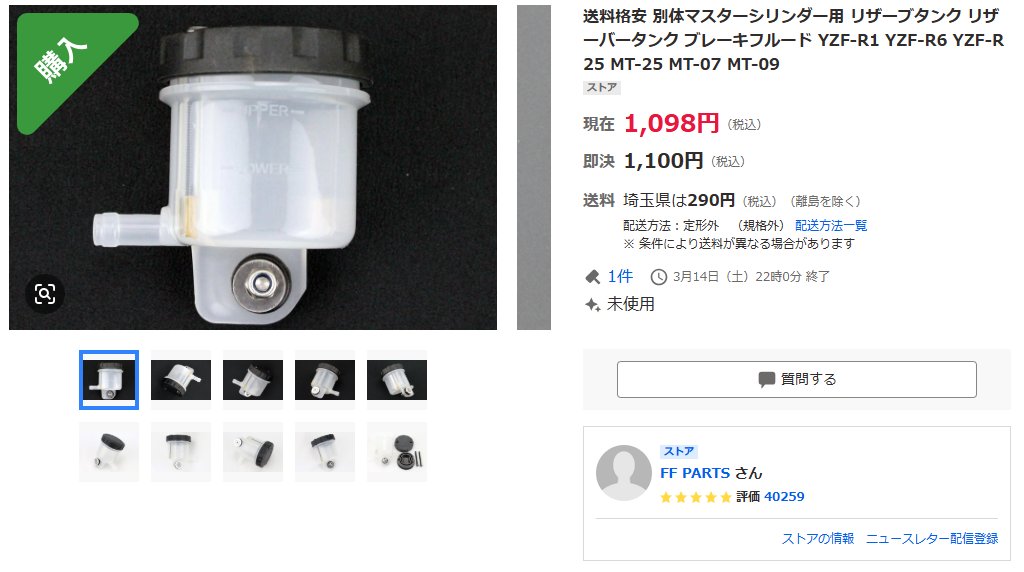Open the ニュースレター配信登録 newsletter signup link
Viewport: 1024px width, 572px height.
pos(932,539)
